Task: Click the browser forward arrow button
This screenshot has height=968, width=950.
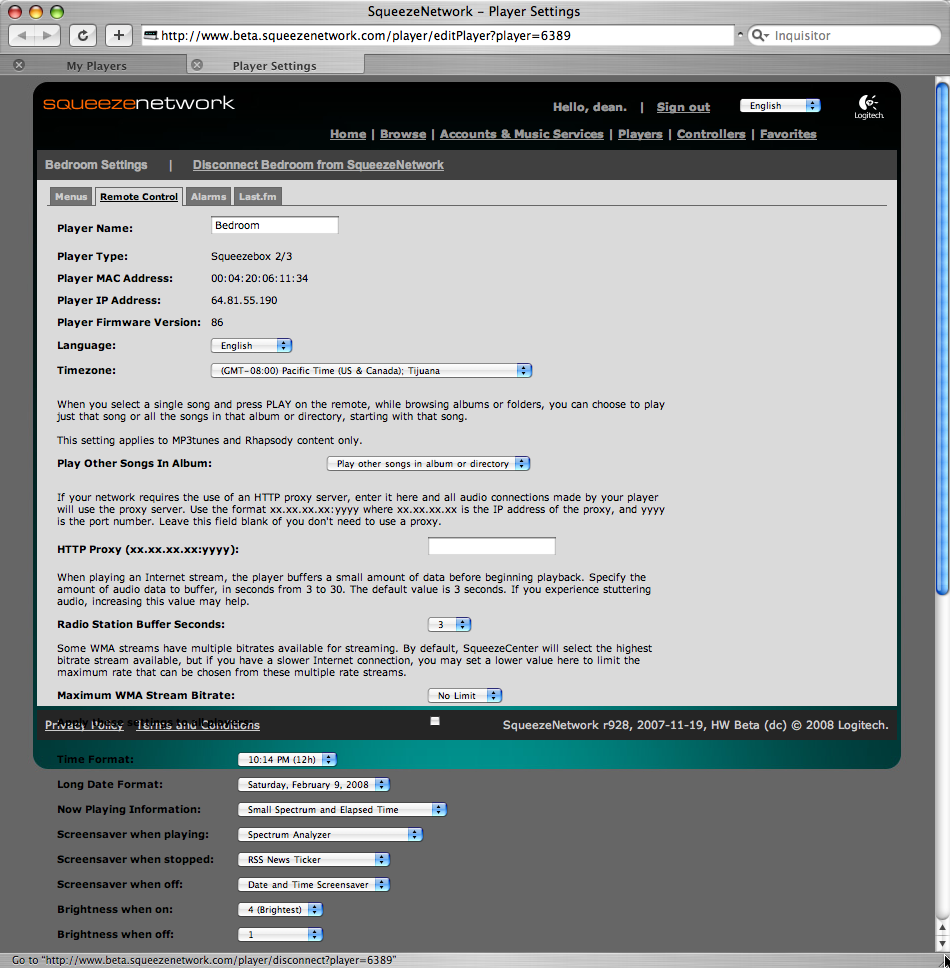Action: [47, 35]
